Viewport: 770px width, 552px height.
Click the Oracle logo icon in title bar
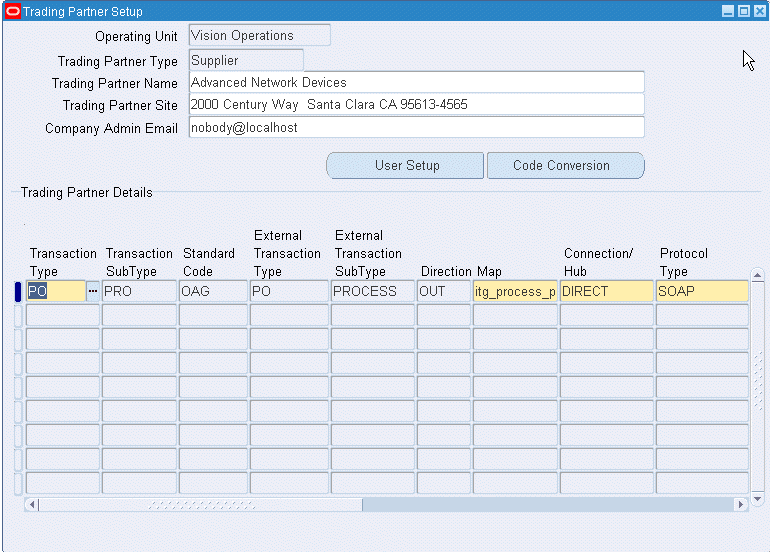(13, 11)
